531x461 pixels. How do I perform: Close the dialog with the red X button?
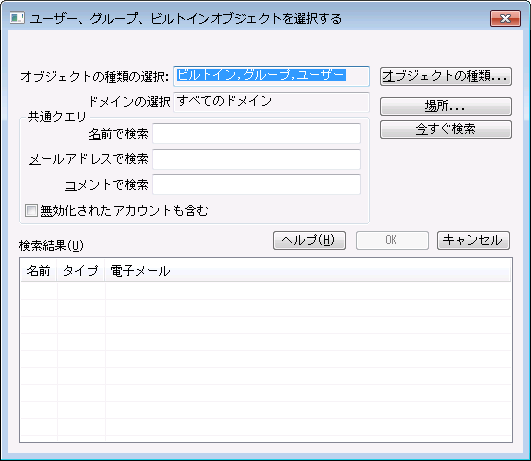coord(505,18)
